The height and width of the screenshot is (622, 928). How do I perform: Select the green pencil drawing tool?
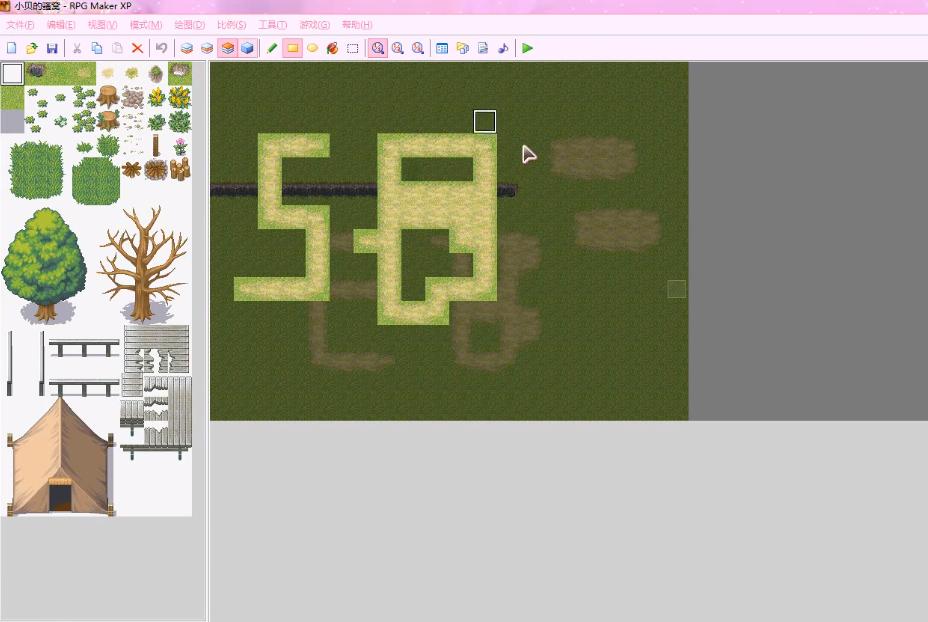(x=272, y=48)
